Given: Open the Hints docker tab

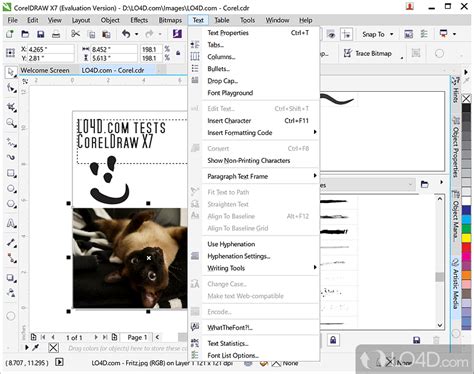Looking at the screenshot, I should tap(455, 90).
